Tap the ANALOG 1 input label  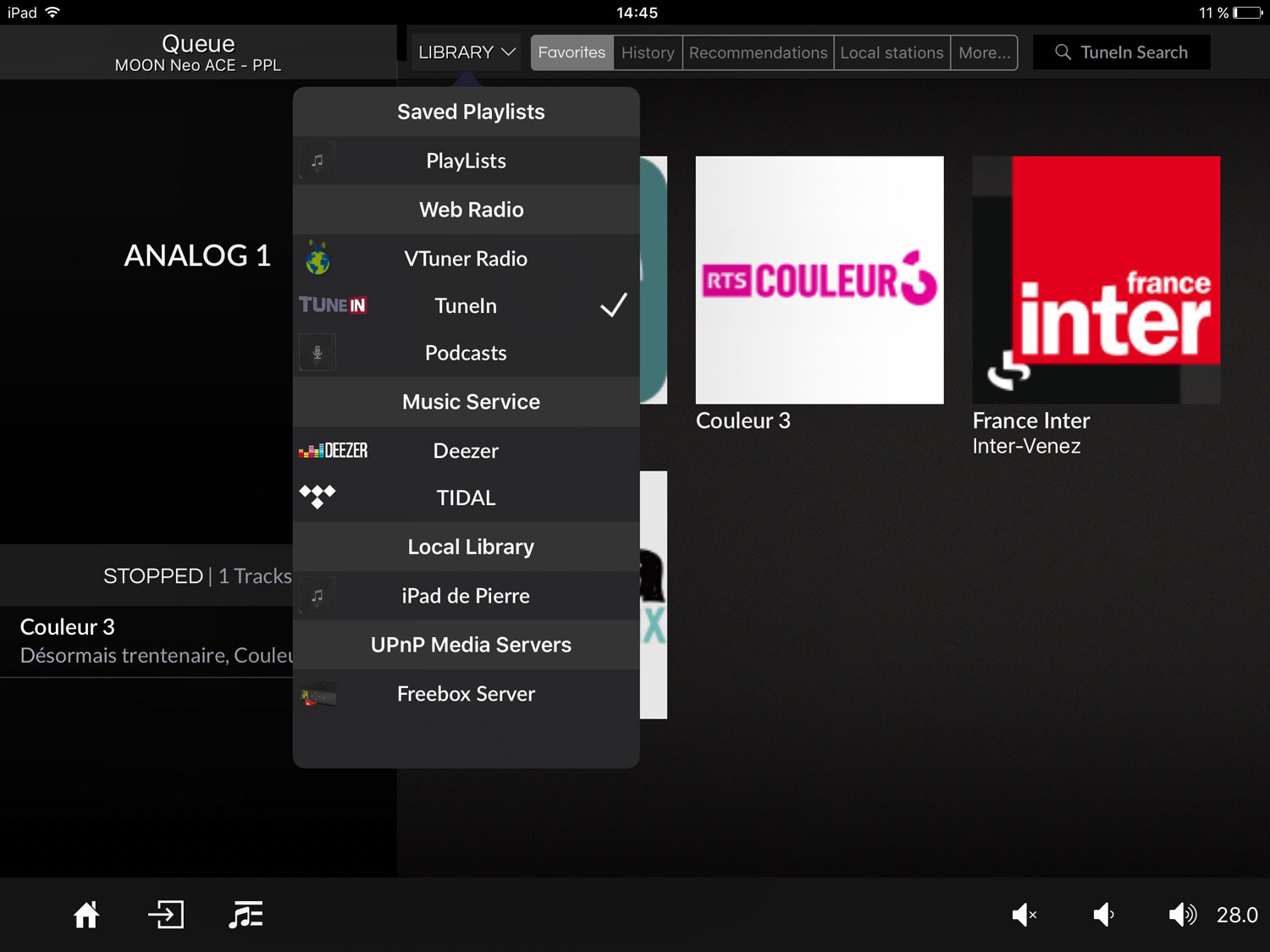pos(197,256)
